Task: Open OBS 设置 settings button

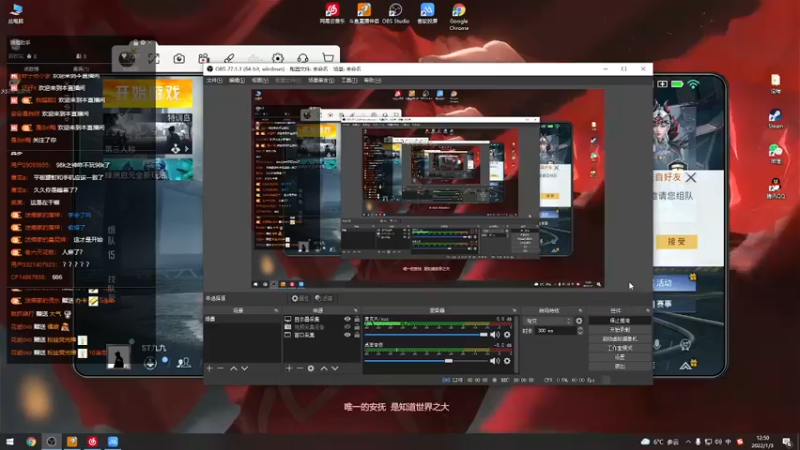Action: [x=620, y=357]
